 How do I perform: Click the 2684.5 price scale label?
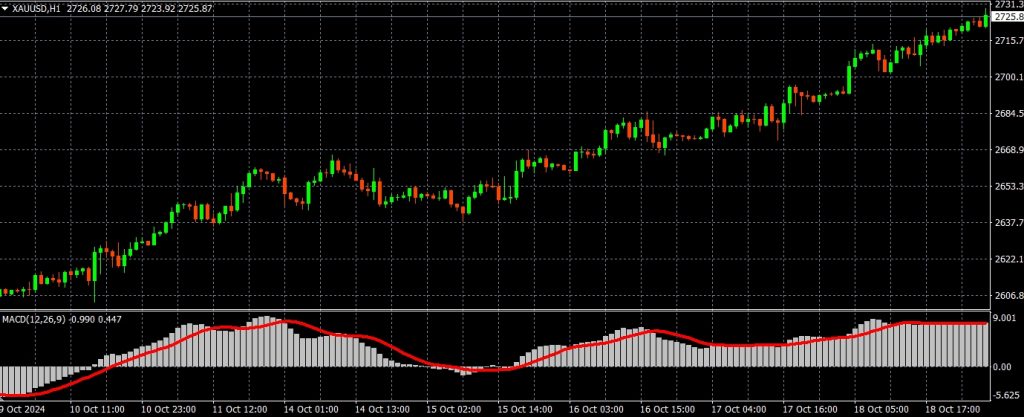(x=1007, y=114)
